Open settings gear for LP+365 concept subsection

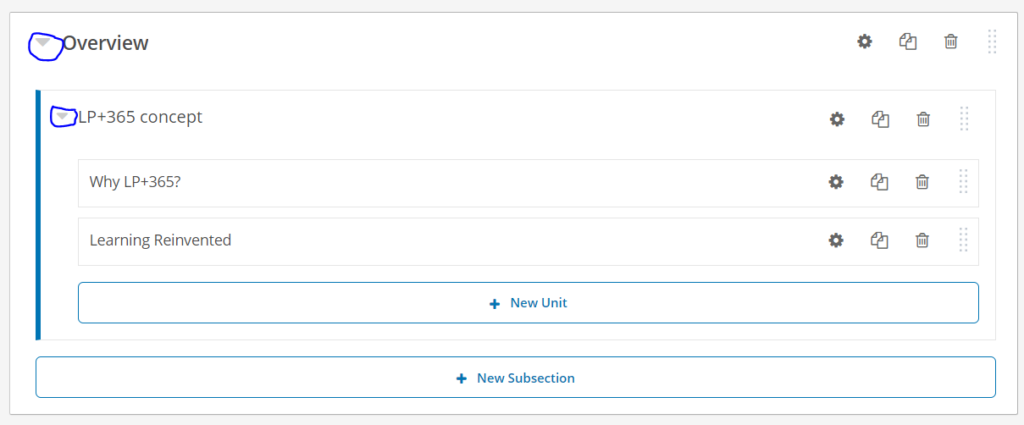click(x=837, y=119)
